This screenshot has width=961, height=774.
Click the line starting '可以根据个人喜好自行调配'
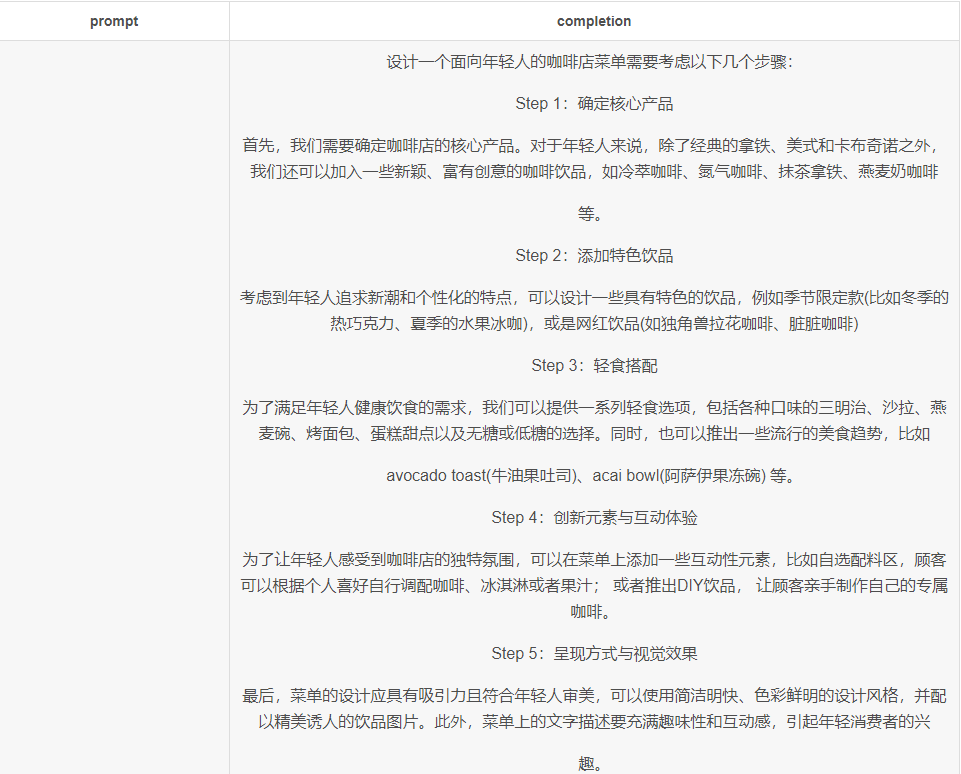coord(594,586)
